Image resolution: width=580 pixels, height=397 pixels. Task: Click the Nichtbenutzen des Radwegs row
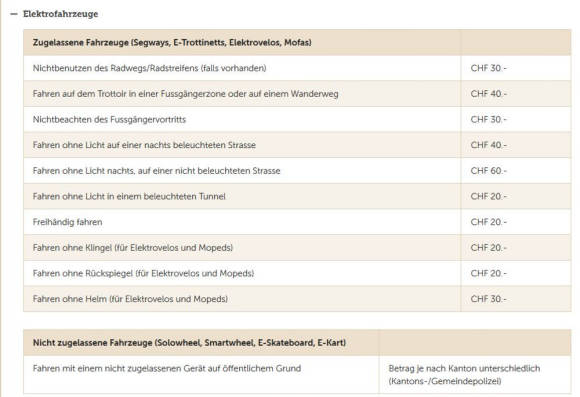pyautogui.click(x=297, y=68)
